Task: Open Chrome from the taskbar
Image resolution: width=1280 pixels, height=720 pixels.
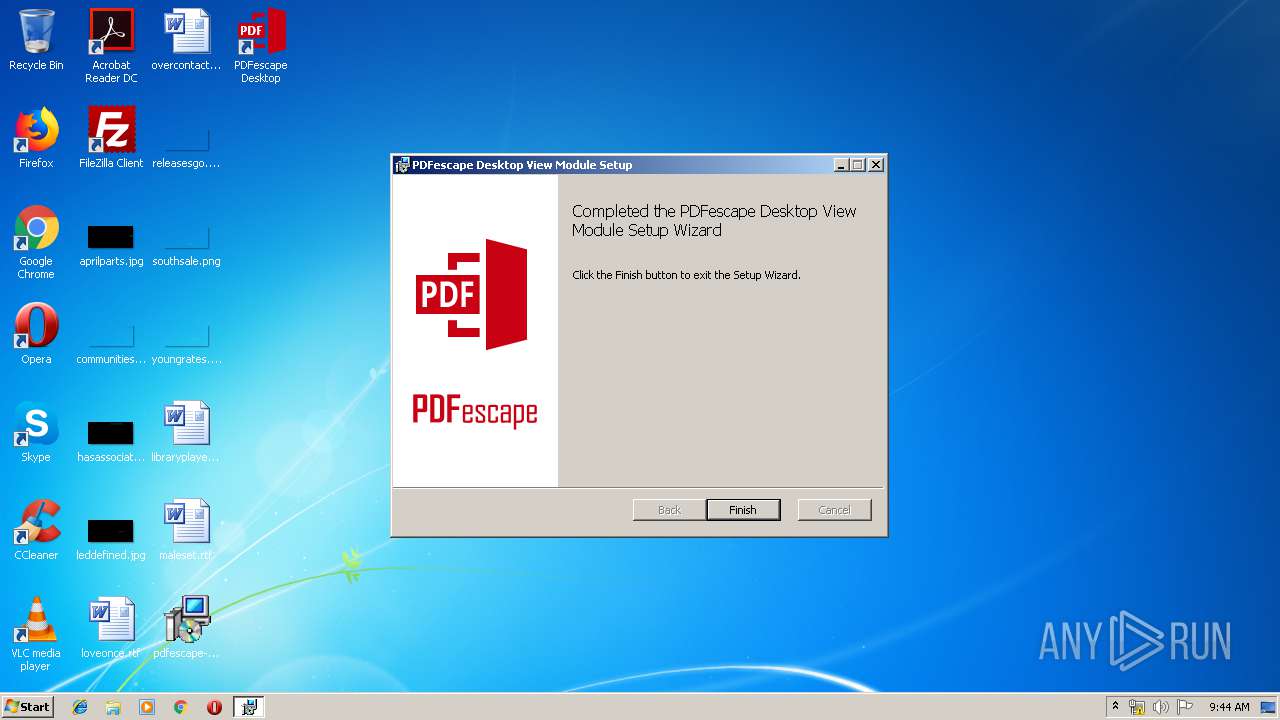Action: (180, 707)
